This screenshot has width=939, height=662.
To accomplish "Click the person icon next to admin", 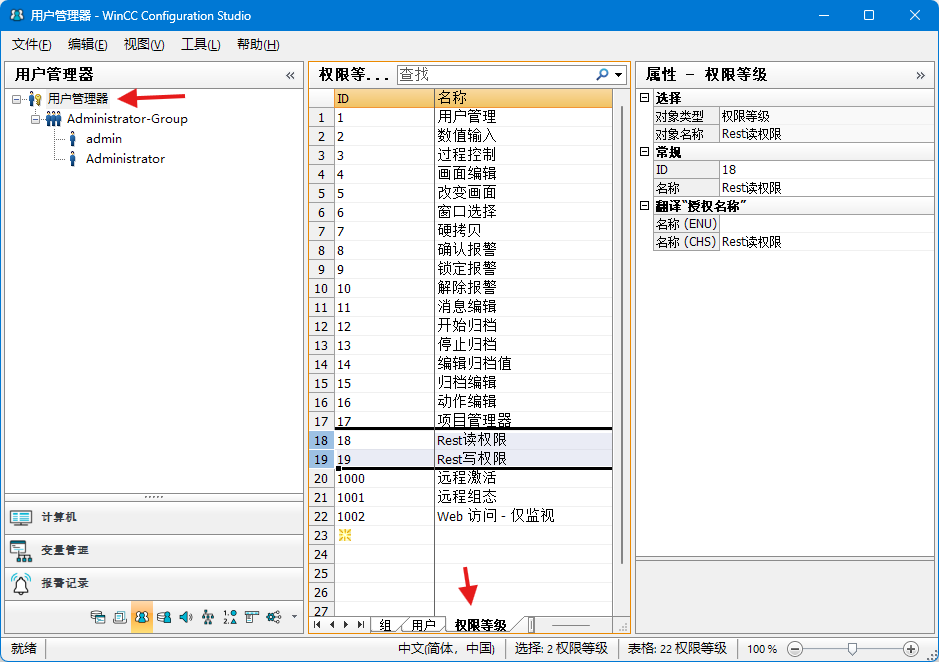I will coord(72,139).
